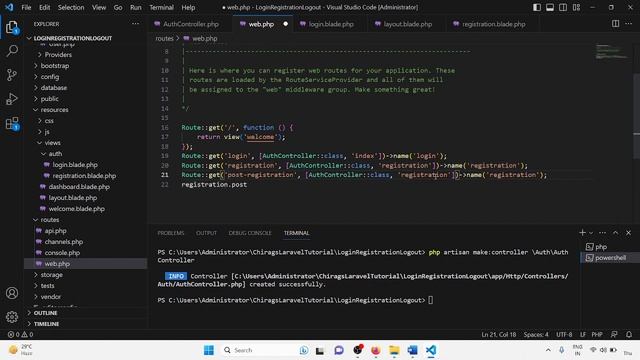Open terminal panel more actions ellipsis

[x=602, y=233]
